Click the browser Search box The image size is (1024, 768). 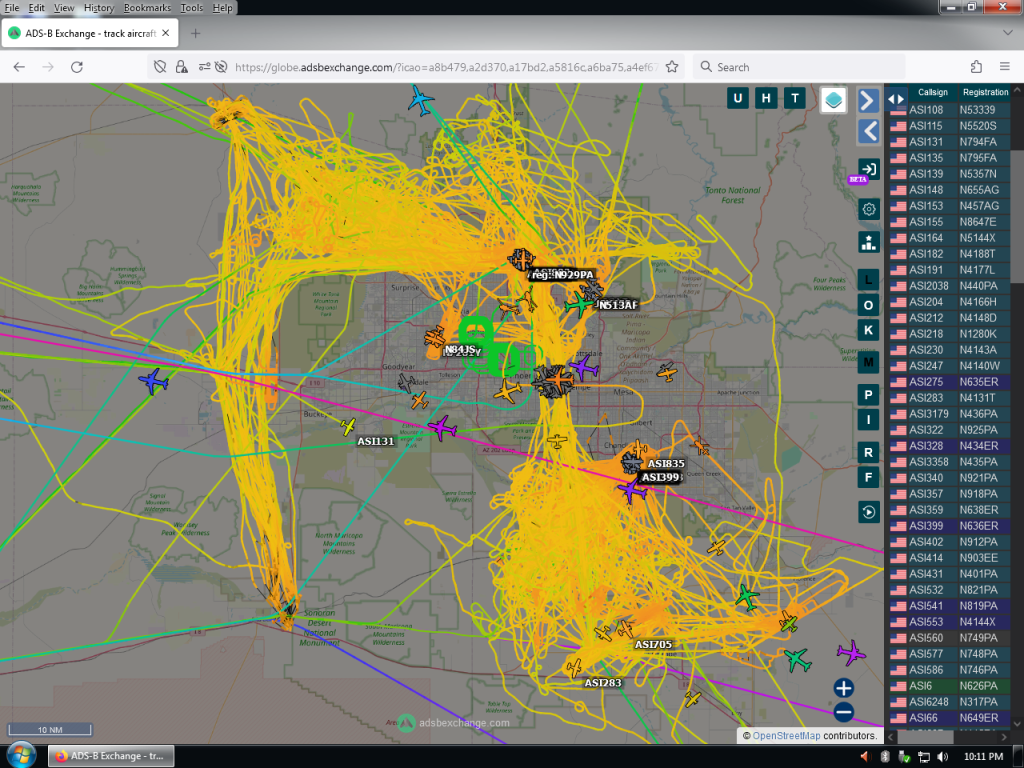(799, 67)
